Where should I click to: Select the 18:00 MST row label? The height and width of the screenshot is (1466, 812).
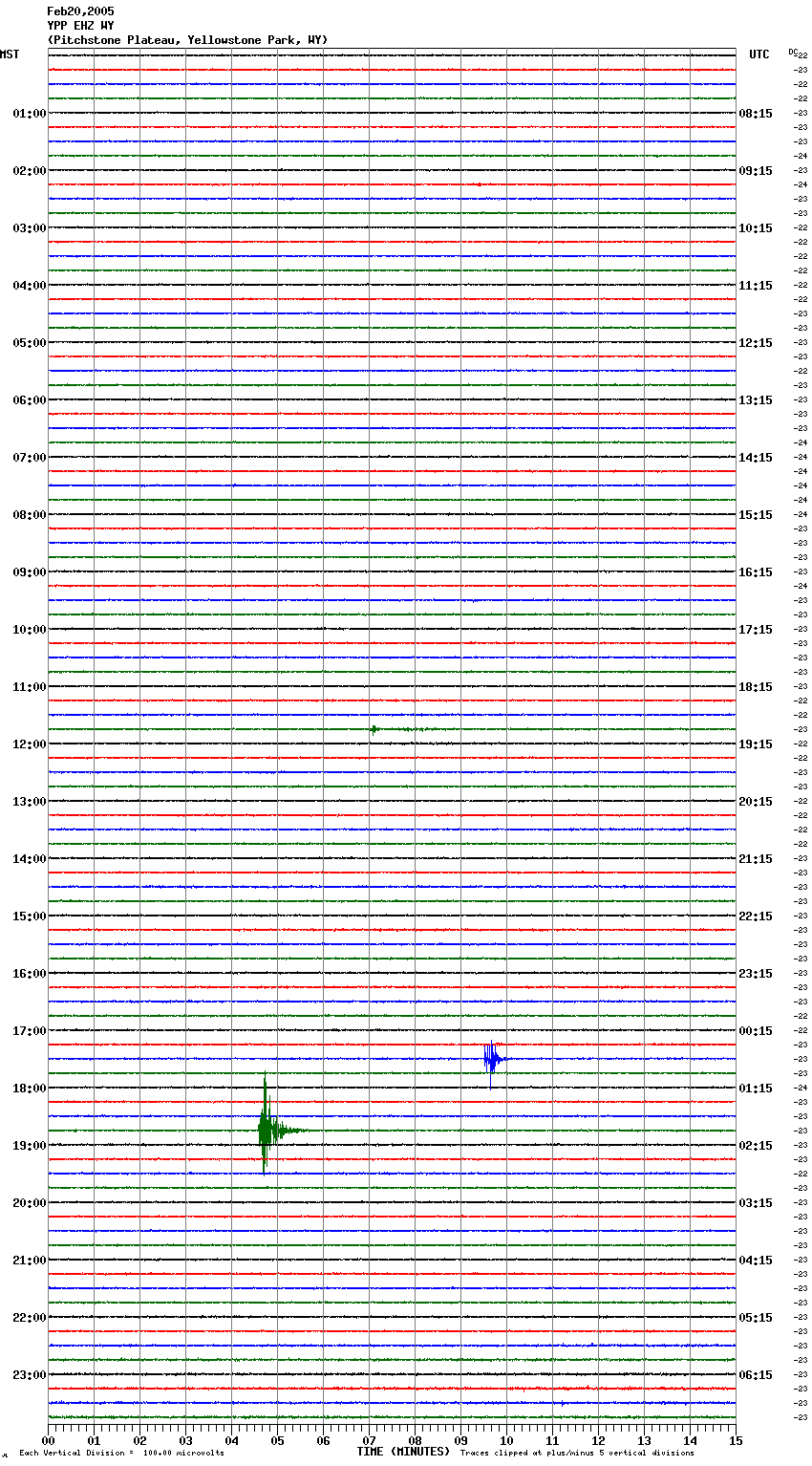[x=29, y=1088]
